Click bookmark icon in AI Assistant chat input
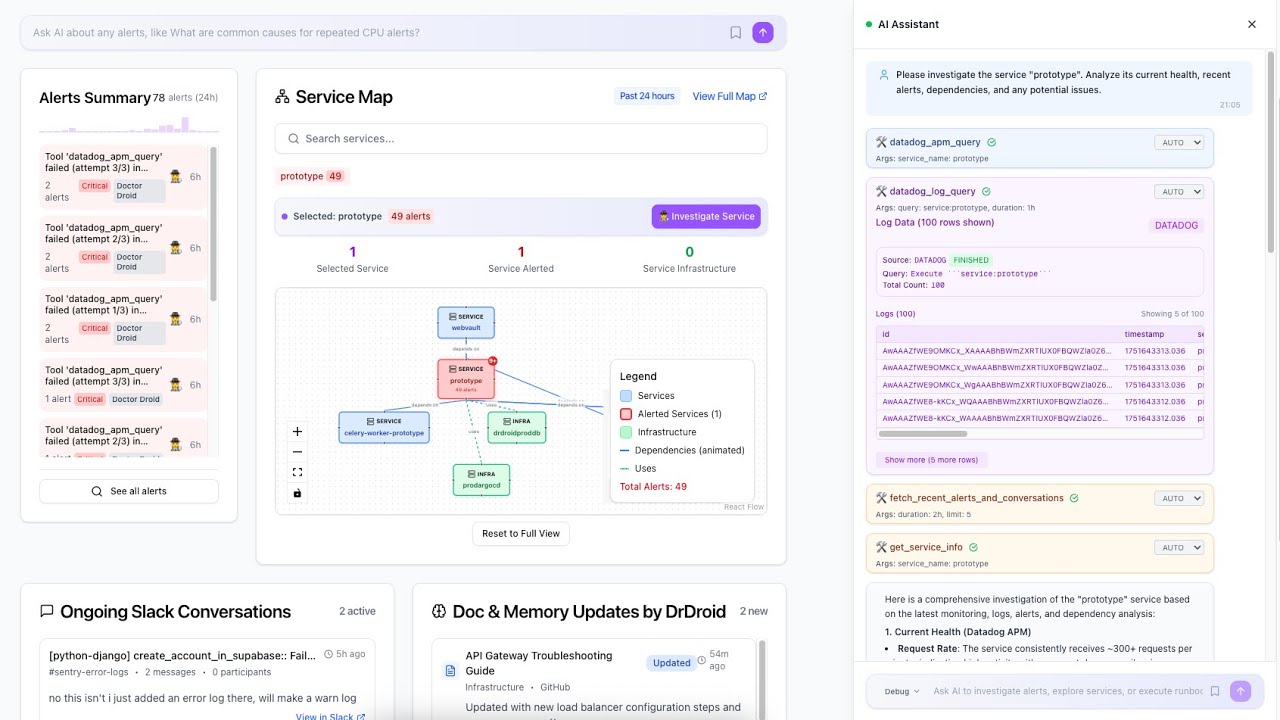This screenshot has height=720, width=1280. (1215, 691)
